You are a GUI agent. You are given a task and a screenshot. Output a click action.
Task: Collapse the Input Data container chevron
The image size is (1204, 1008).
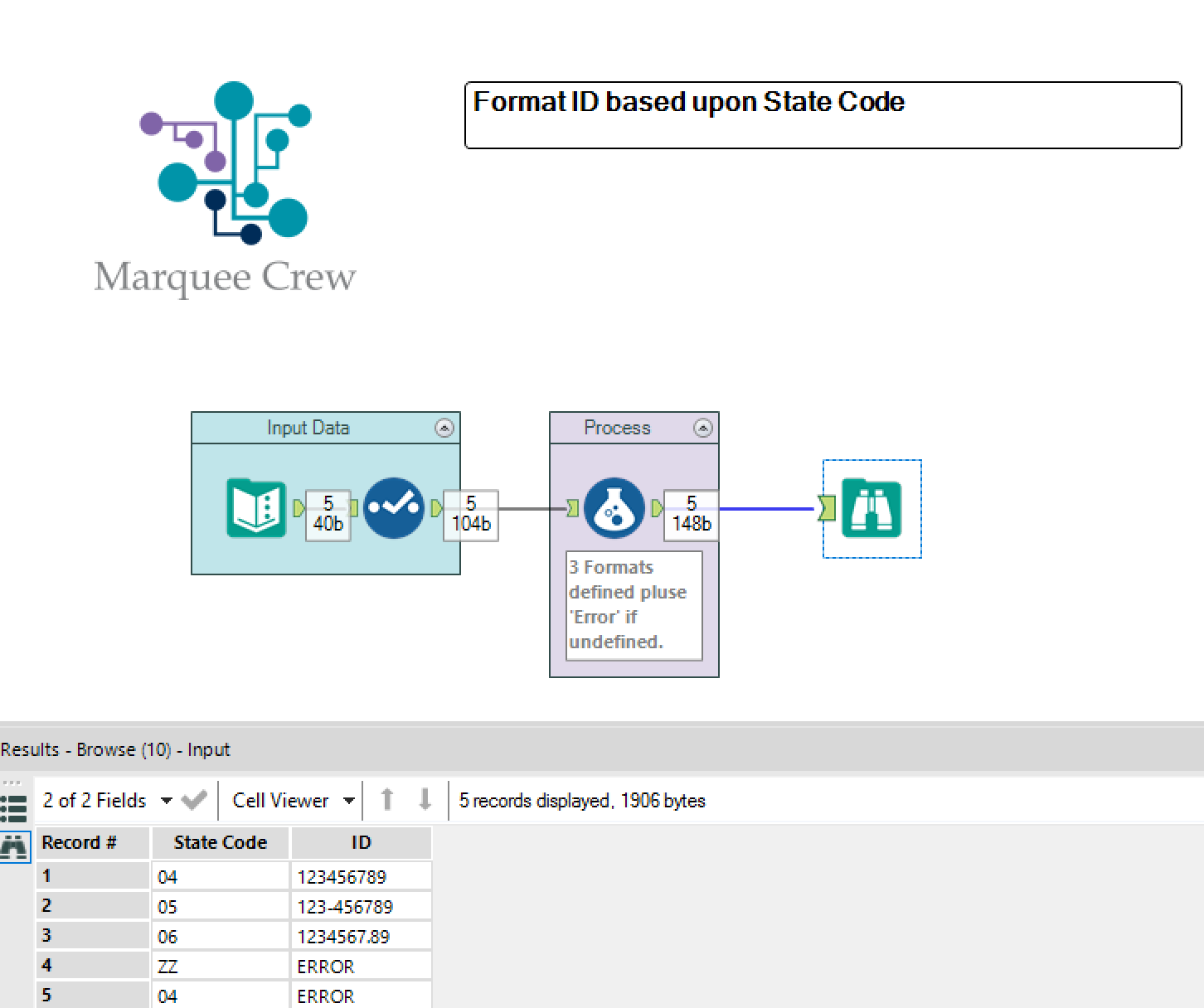pos(445,428)
